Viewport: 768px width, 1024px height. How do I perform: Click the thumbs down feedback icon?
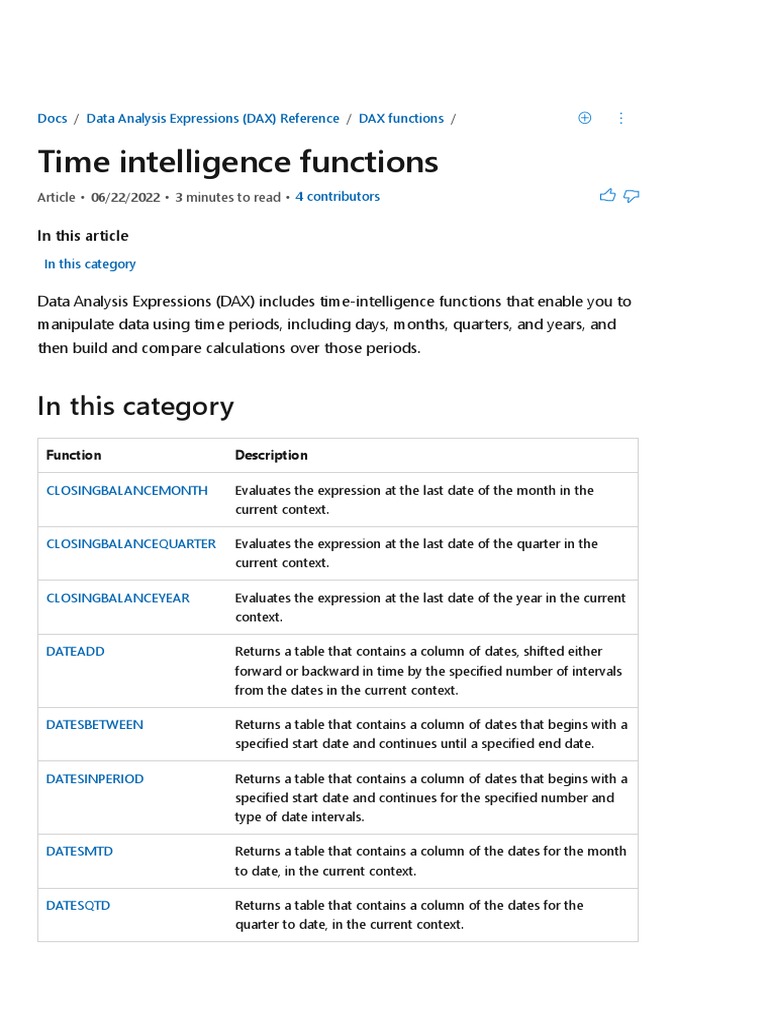[631, 196]
